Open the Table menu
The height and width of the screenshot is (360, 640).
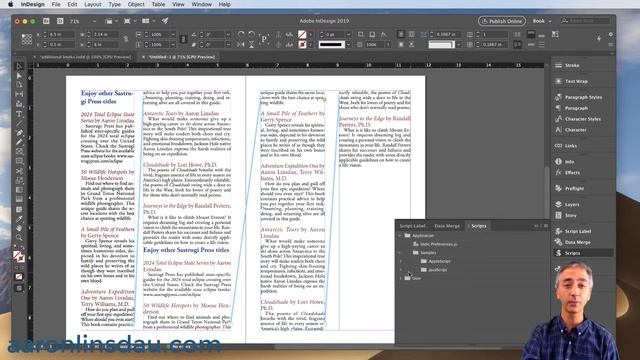[x=158, y=4]
